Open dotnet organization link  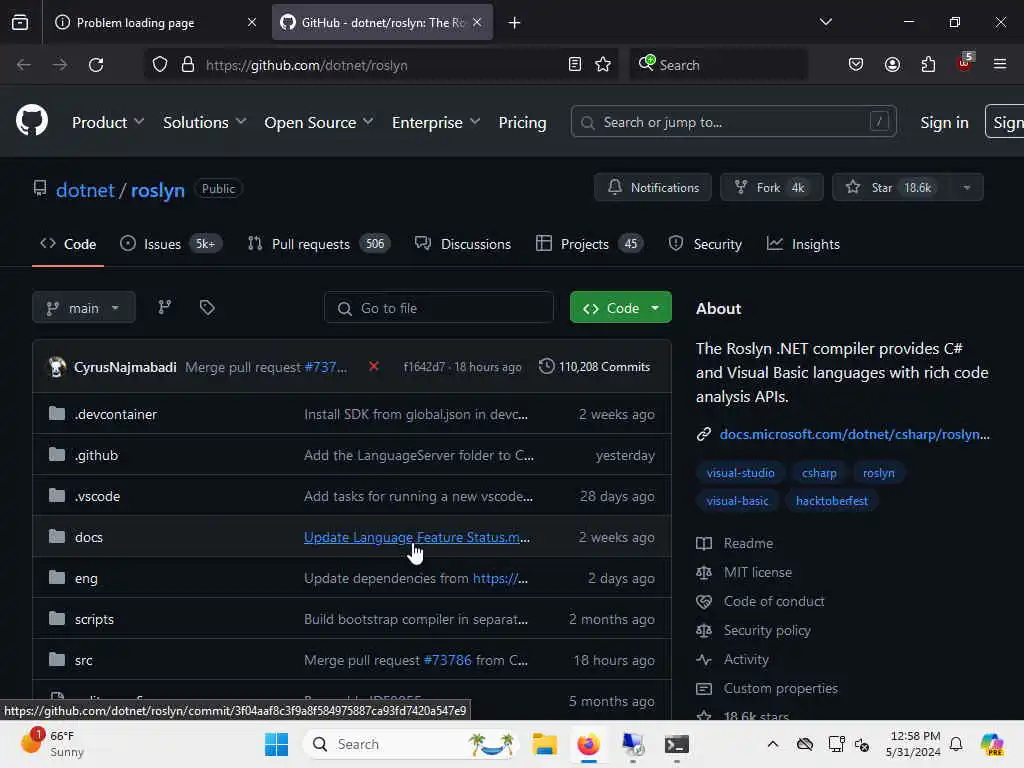85,190
